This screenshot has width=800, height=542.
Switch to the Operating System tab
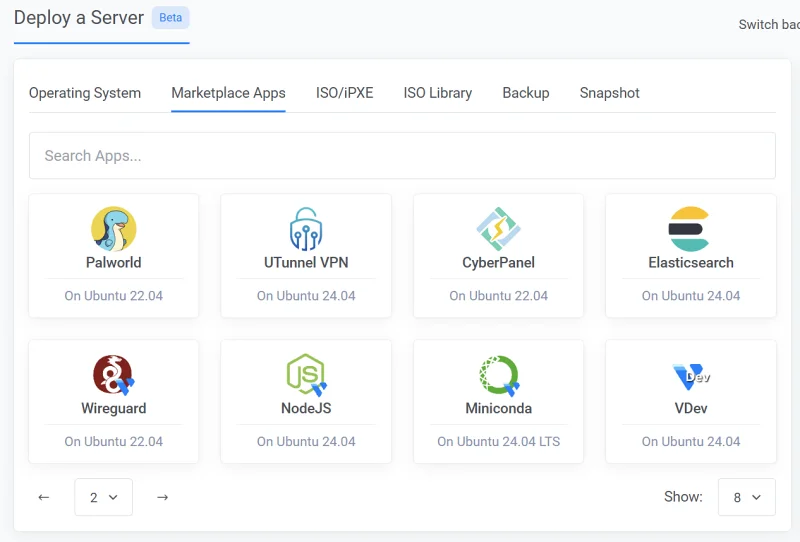(x=85, y=93)
